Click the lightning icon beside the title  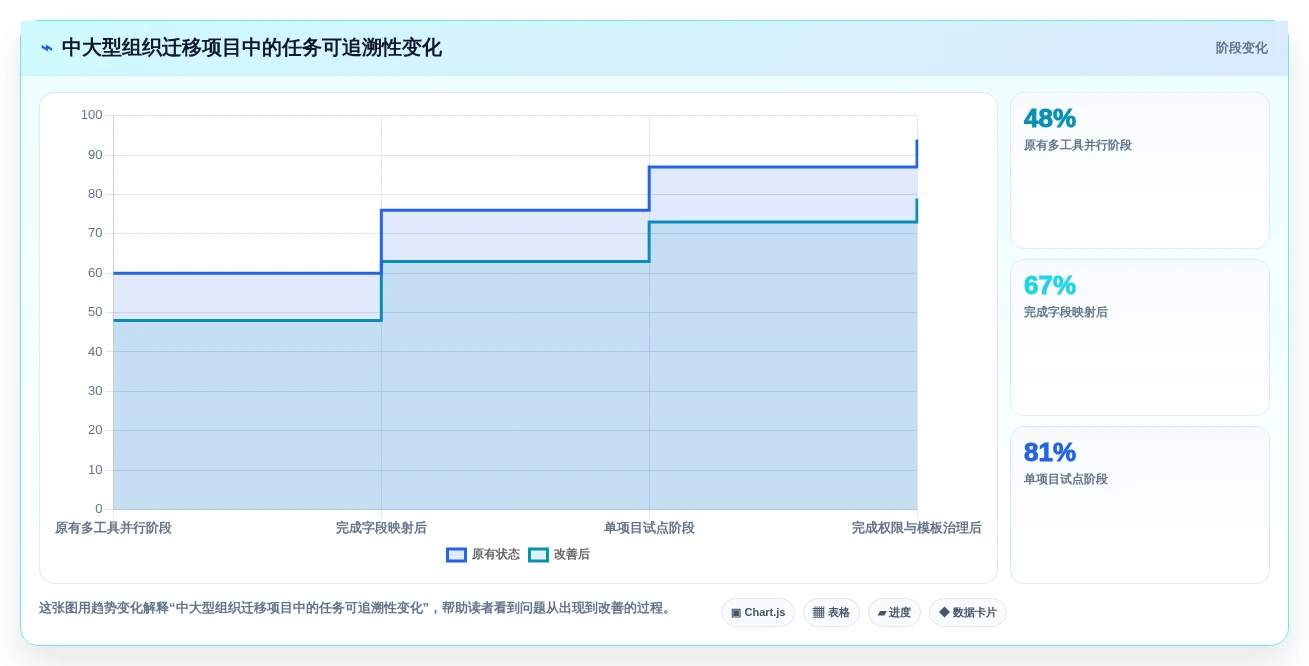[x=47, y=48]
